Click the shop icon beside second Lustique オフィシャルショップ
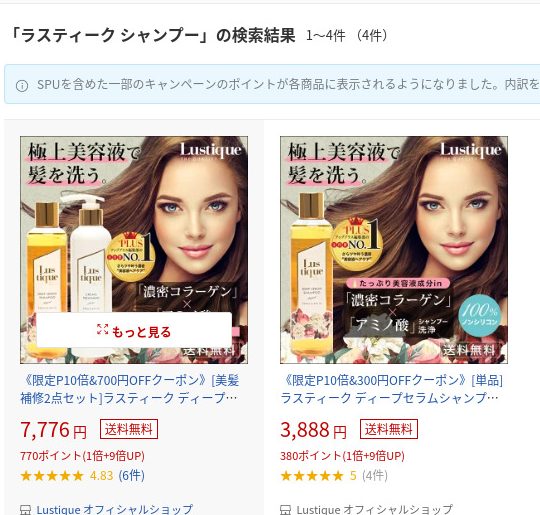This screenshot has height=515, width=540. pyautogui.click(x=285, y=509)
